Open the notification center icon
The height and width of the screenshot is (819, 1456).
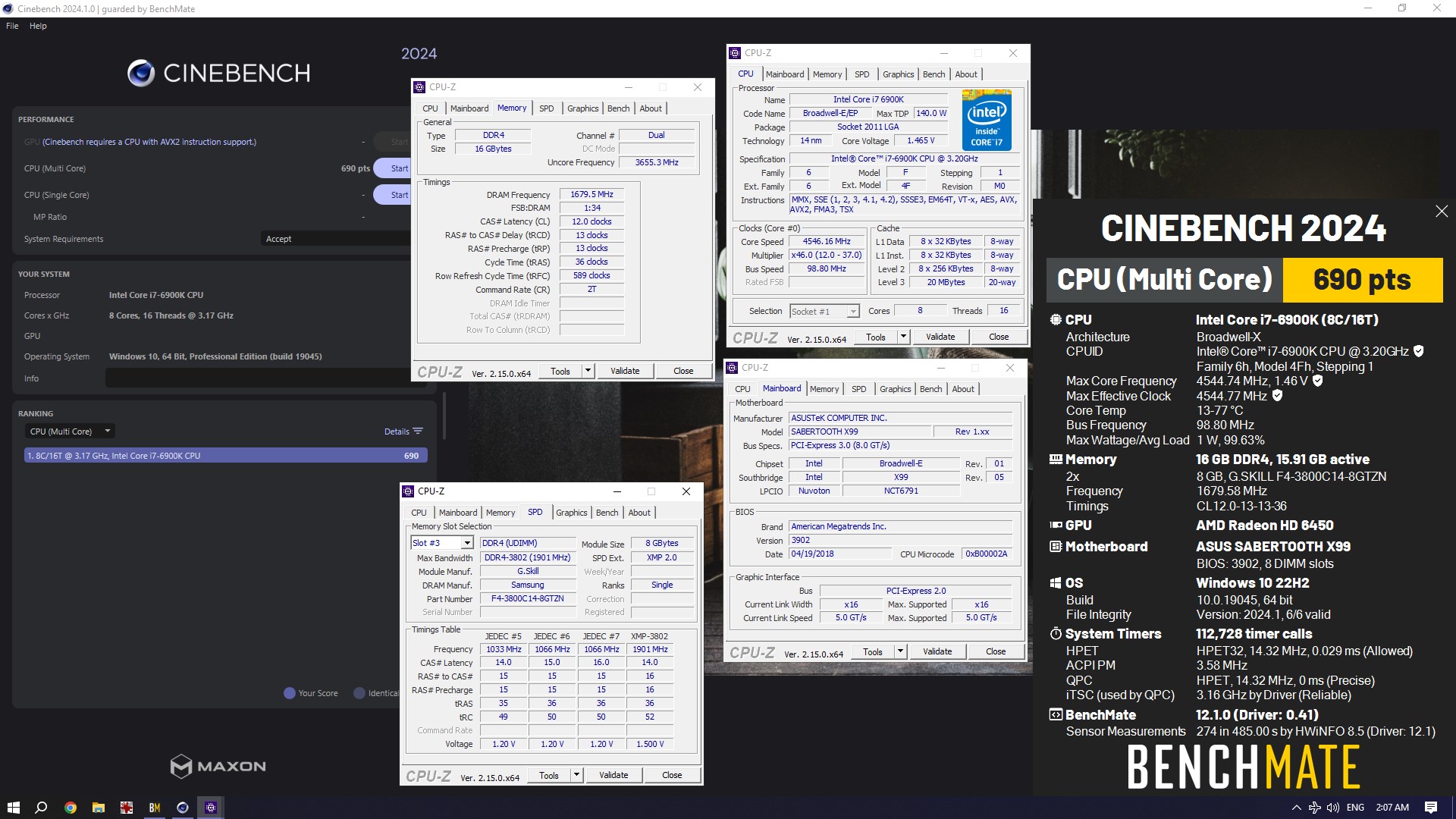[1431, 808]
